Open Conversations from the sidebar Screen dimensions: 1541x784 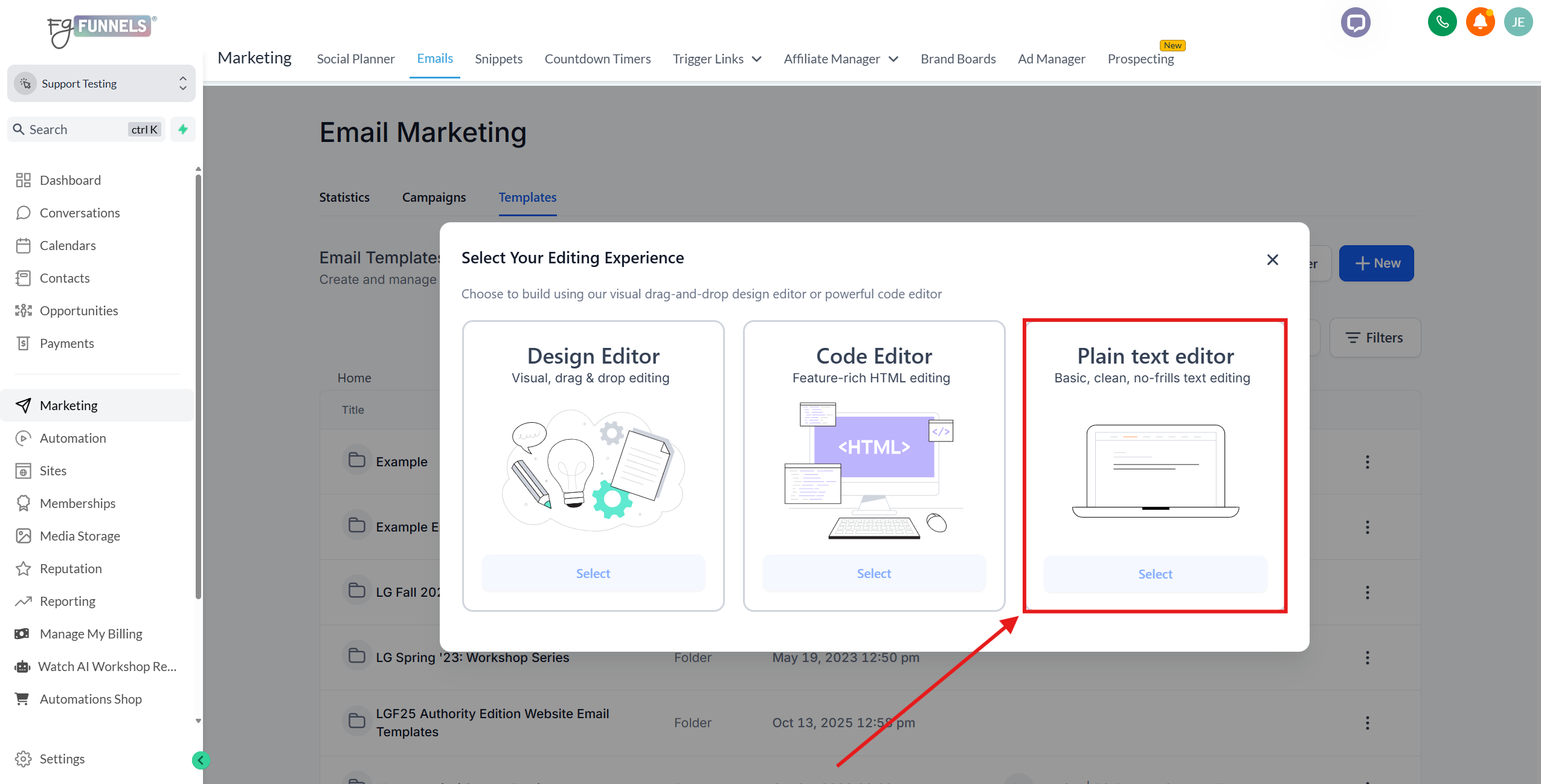(80, 213)
